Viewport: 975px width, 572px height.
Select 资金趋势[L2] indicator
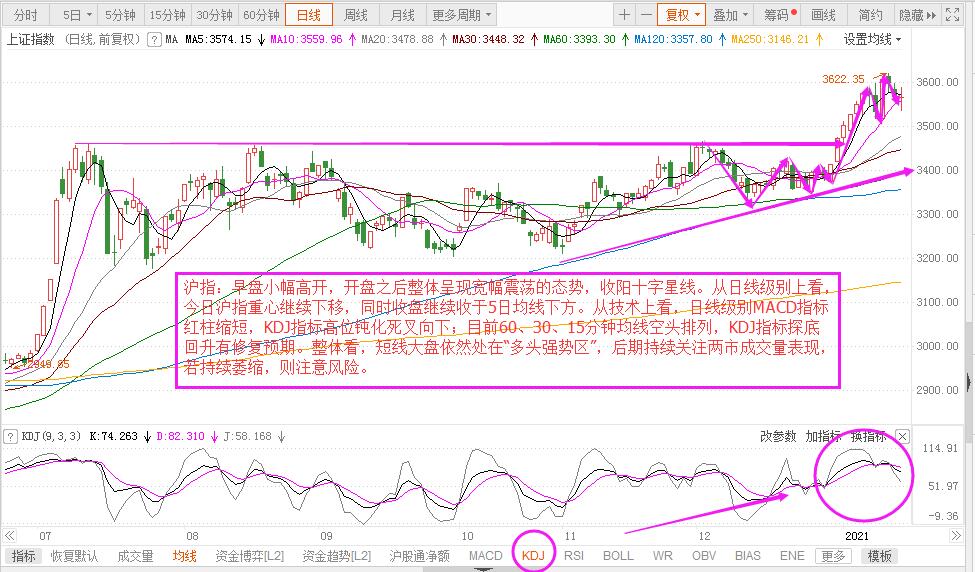[336, 556]
